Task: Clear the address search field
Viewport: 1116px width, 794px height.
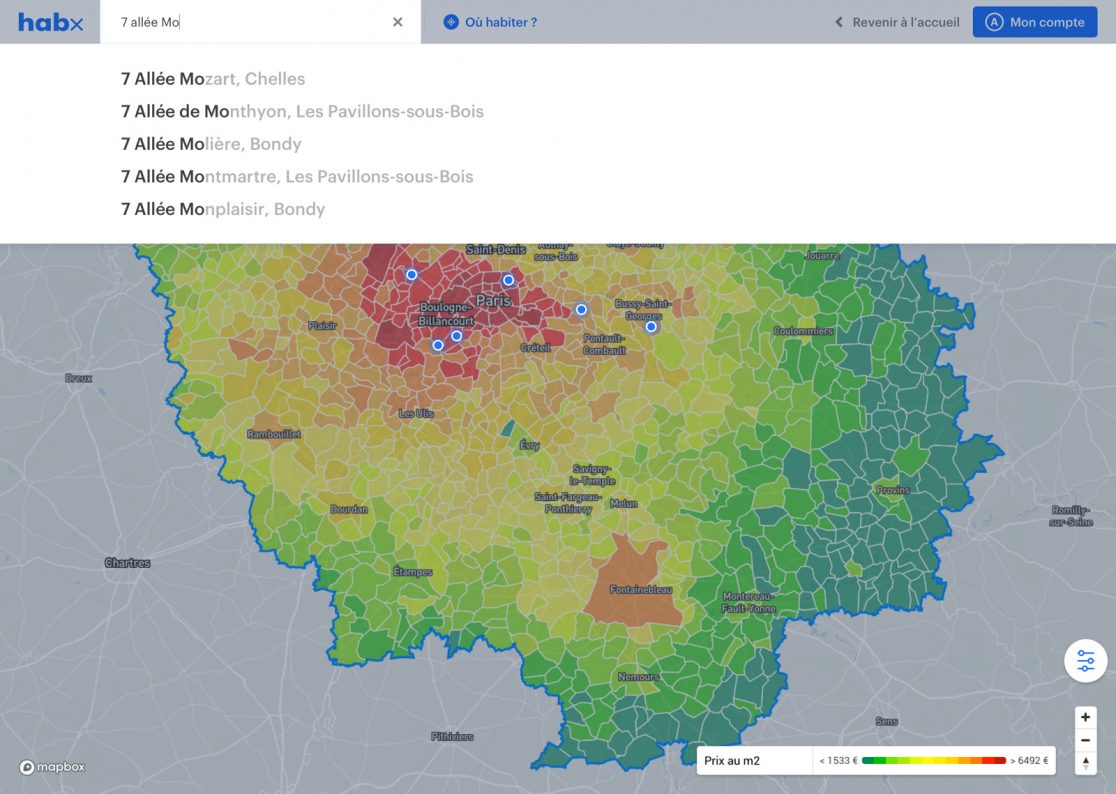Action: point(398,22)
